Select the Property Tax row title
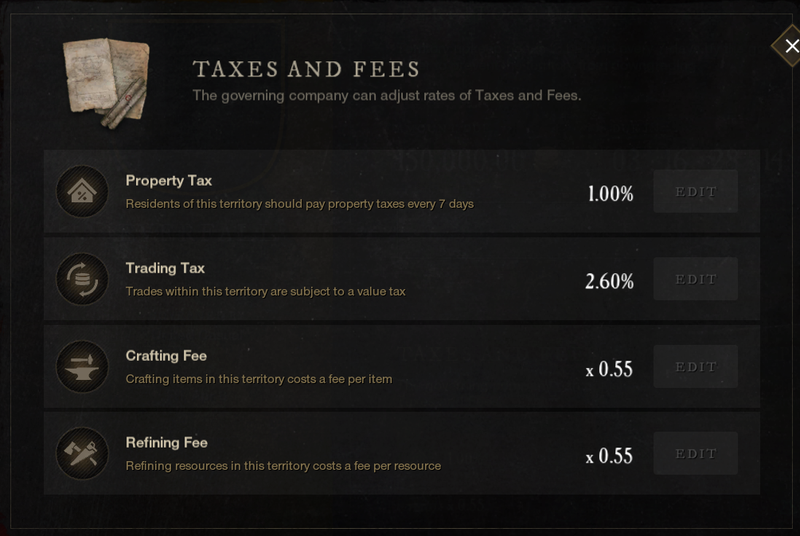This screenshot has height=536, width=800. (x=168, y=181)
